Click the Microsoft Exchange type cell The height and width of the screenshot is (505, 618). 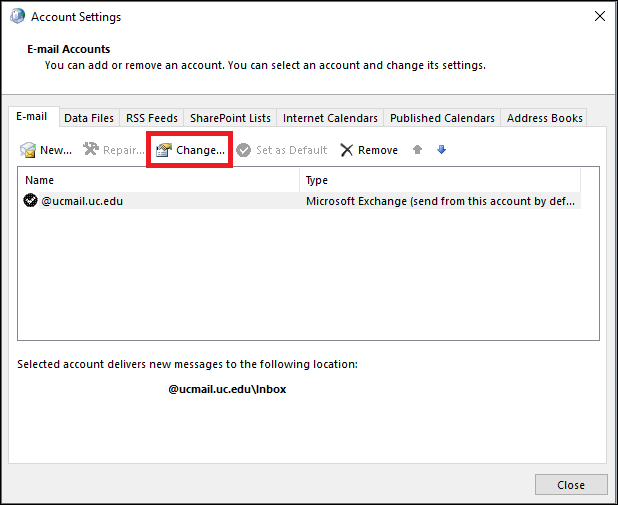440,201
